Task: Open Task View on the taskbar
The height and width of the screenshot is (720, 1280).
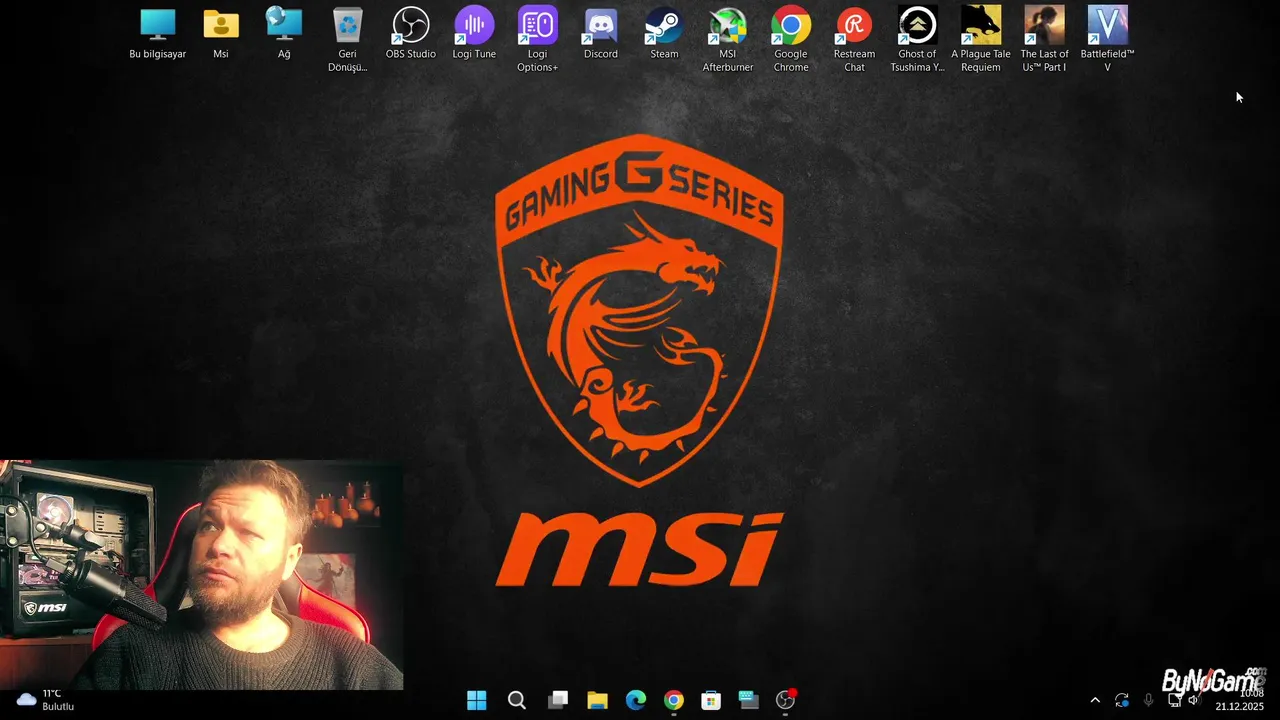Action: coord(558,700)
